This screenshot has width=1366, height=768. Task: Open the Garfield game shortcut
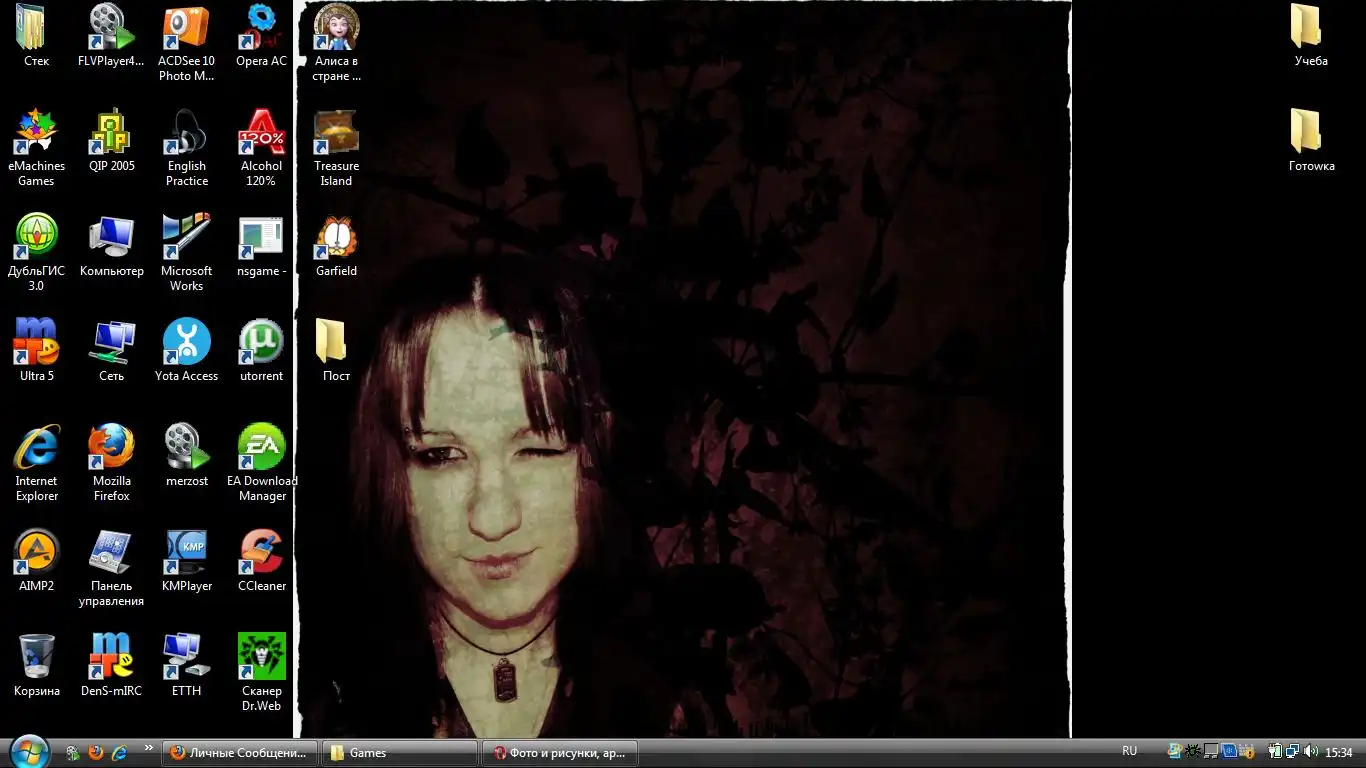pos(336,238)
